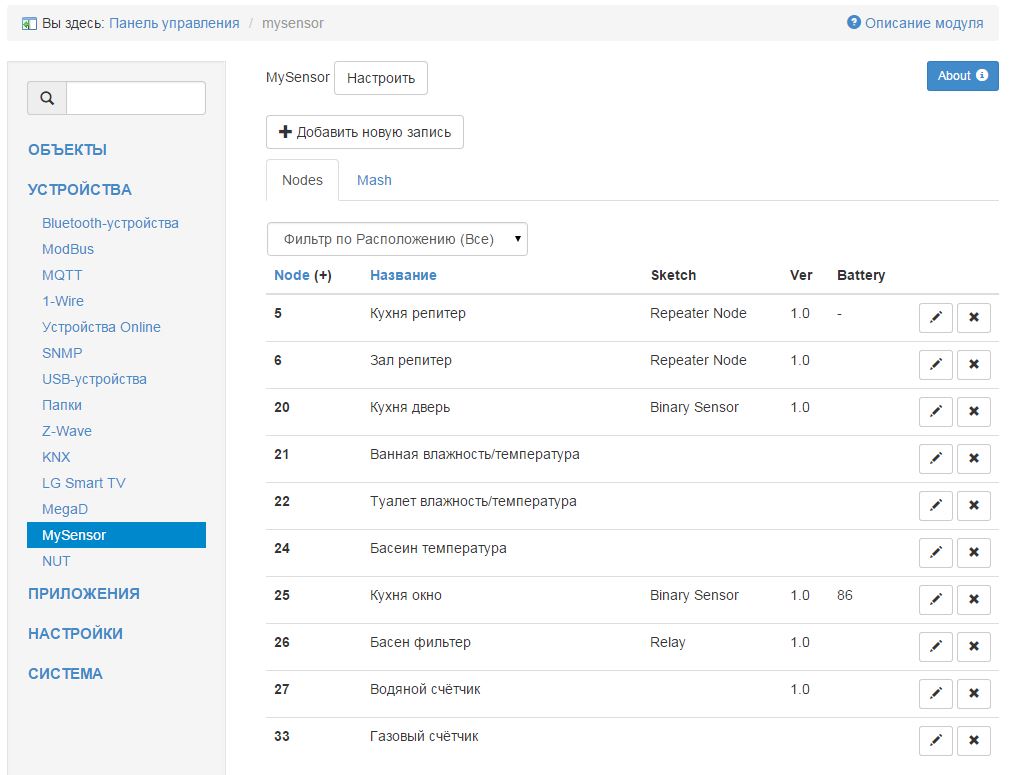The height and width of the screenshot is (775, 1013).
Task: Expand the ПРИЛОЖЕНИЯ sidebar section
Action: pyautogui.click(x=84, y=594)
